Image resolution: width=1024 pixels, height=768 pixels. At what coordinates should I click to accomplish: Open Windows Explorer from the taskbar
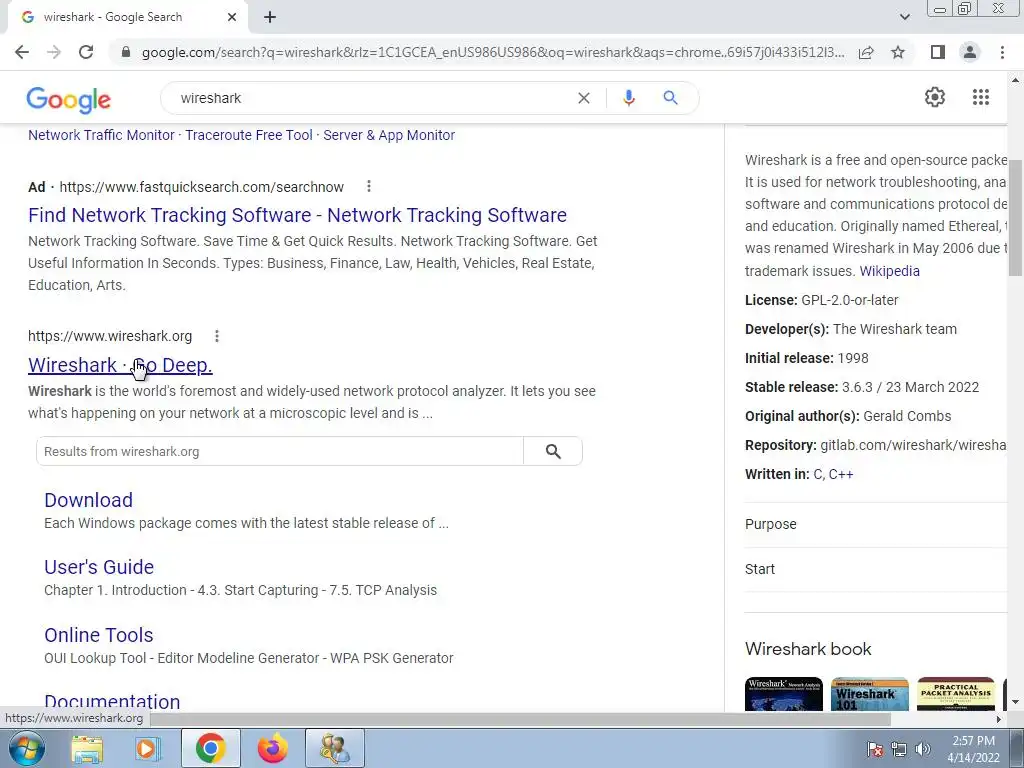pyautogui.click(x=88, y=749)
